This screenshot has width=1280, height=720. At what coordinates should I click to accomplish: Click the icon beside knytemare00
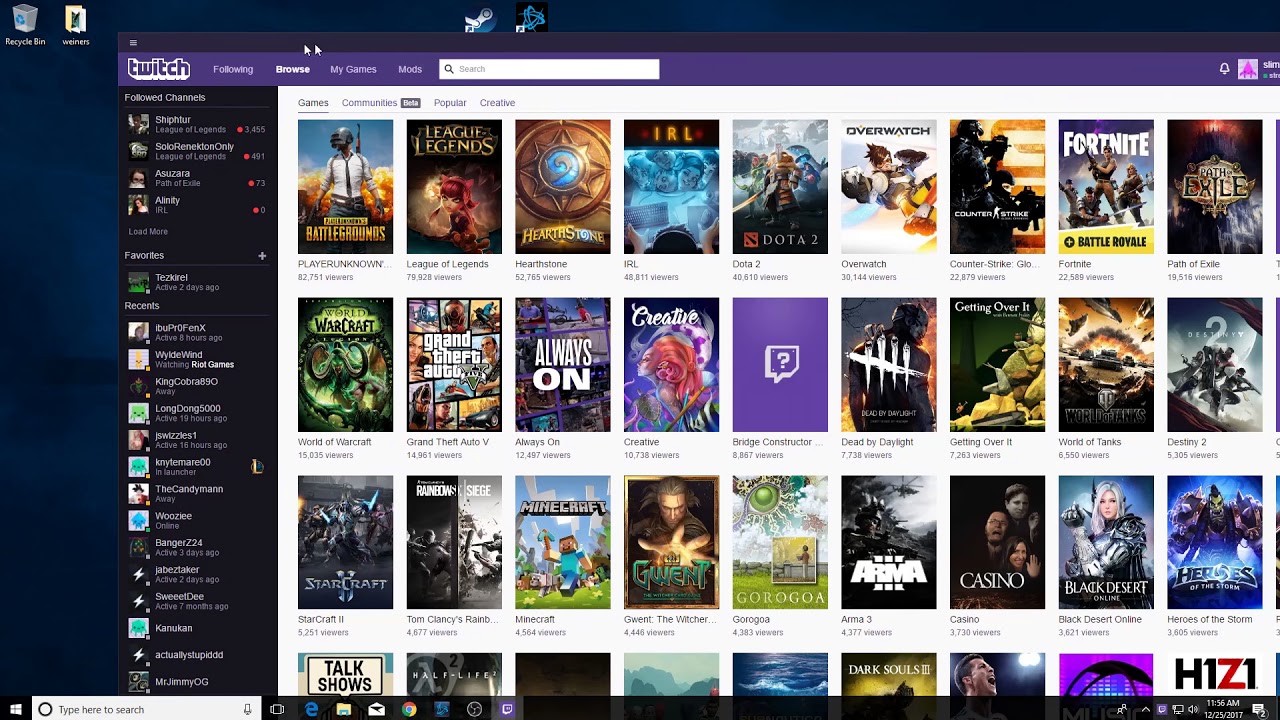tap(257, 466)
